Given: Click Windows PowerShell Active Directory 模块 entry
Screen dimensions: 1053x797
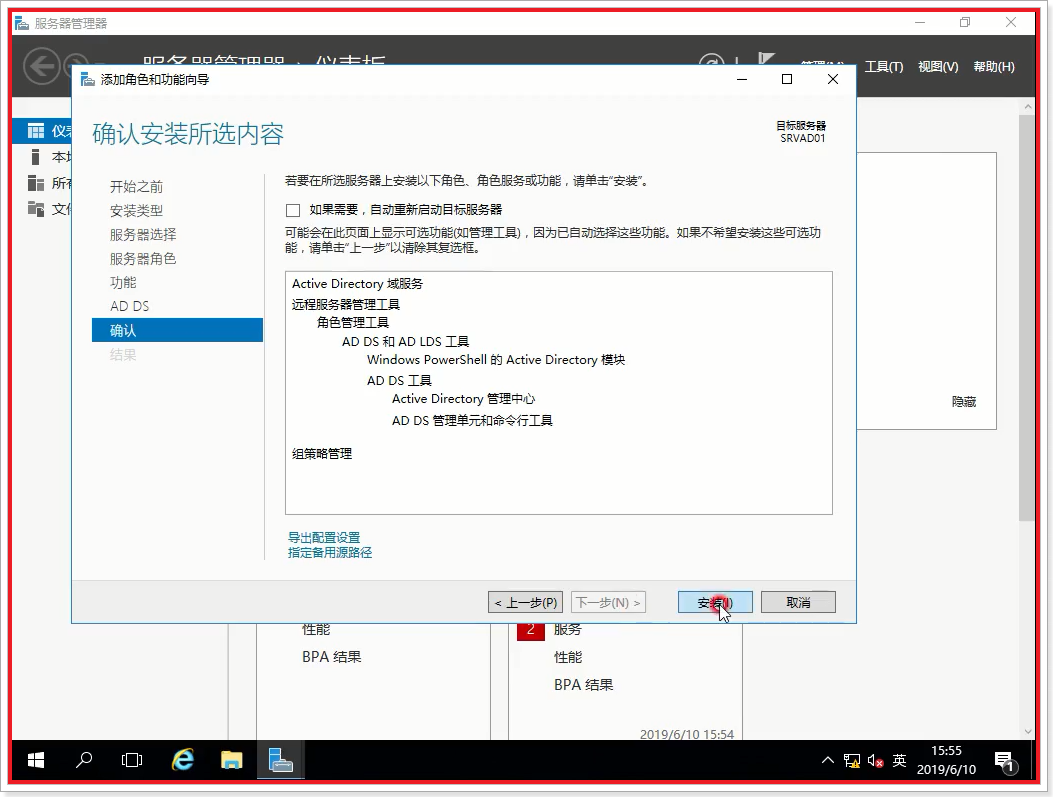Looking at the screenshot, I should [496, 359].
